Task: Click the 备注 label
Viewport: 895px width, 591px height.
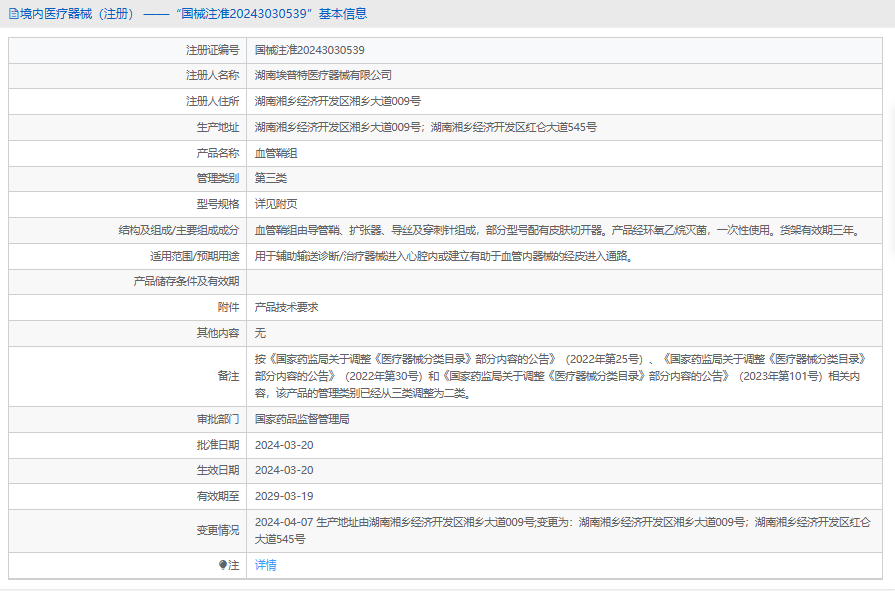Action: (228, 376)
